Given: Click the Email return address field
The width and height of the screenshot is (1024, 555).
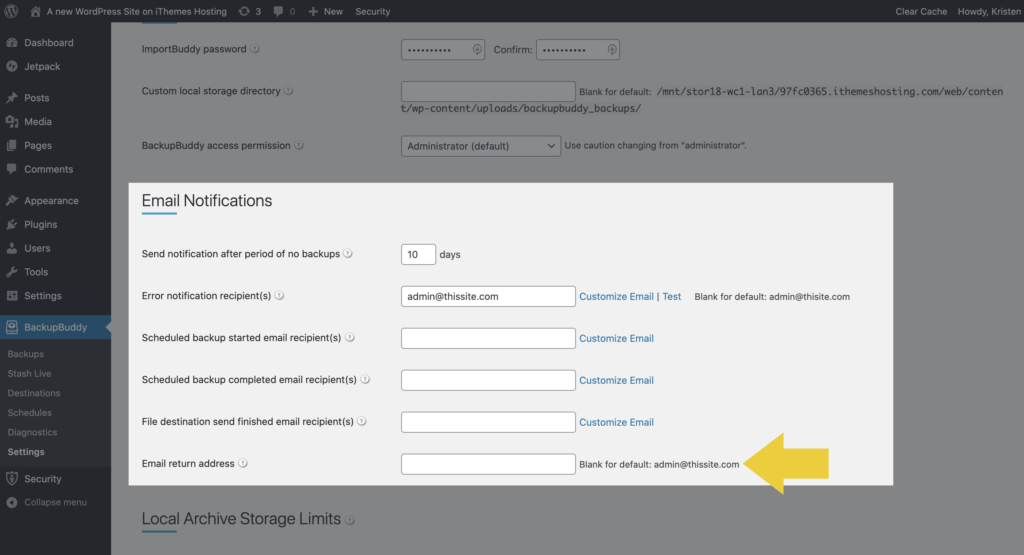Looking at the screenshot, I should point(488,464).
